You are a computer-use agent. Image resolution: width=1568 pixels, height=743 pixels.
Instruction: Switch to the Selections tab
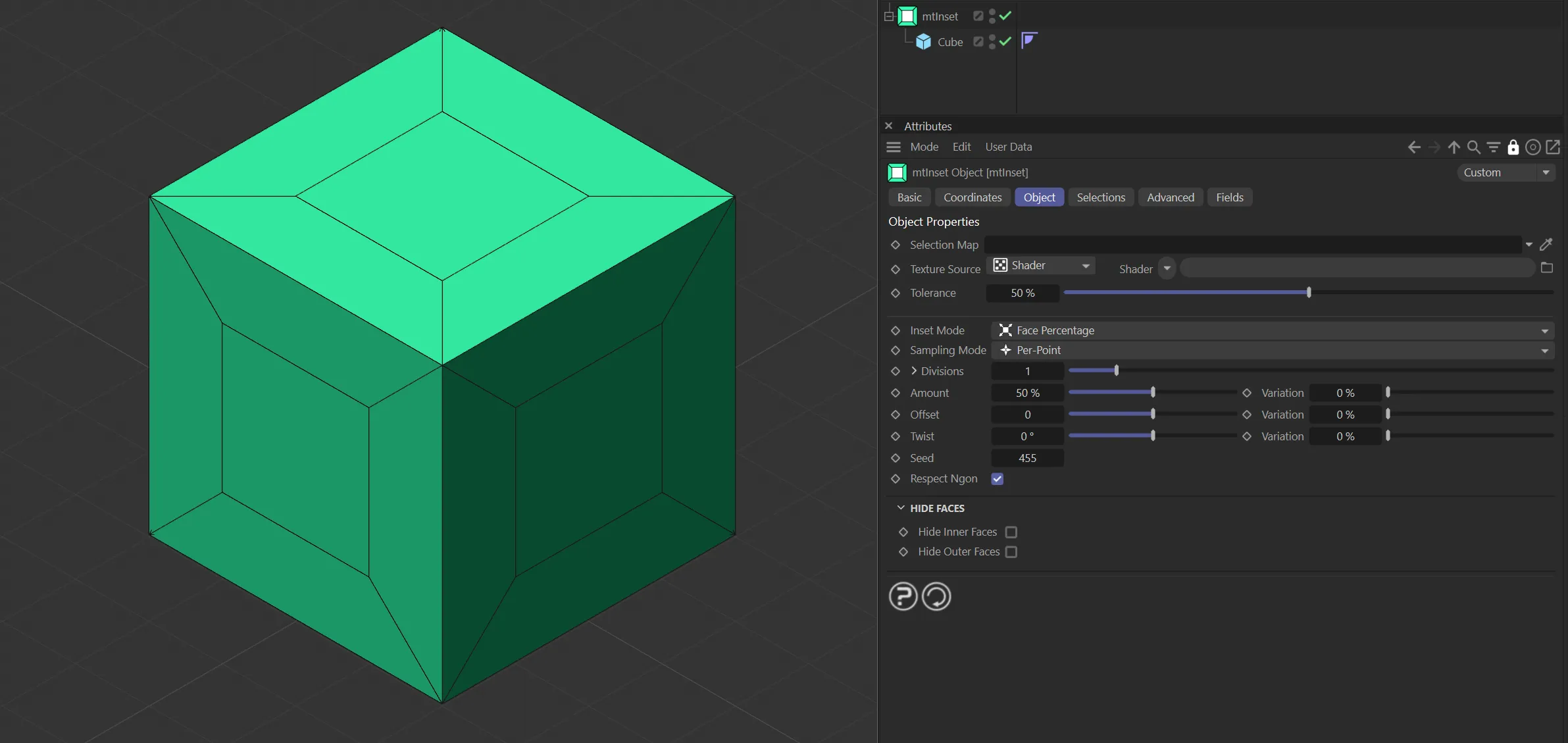pos(1100,197)
